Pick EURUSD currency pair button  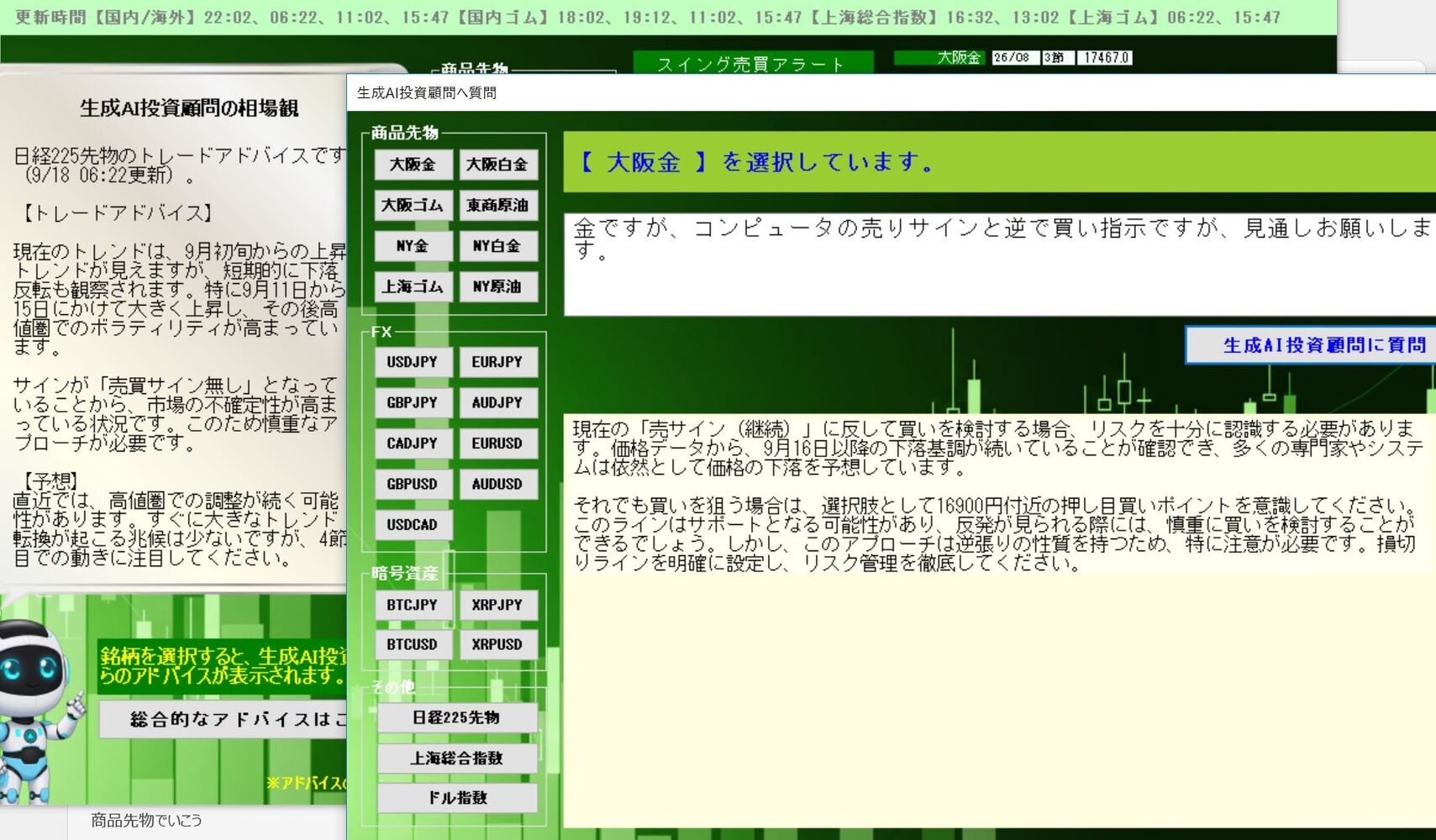point(497,444)
